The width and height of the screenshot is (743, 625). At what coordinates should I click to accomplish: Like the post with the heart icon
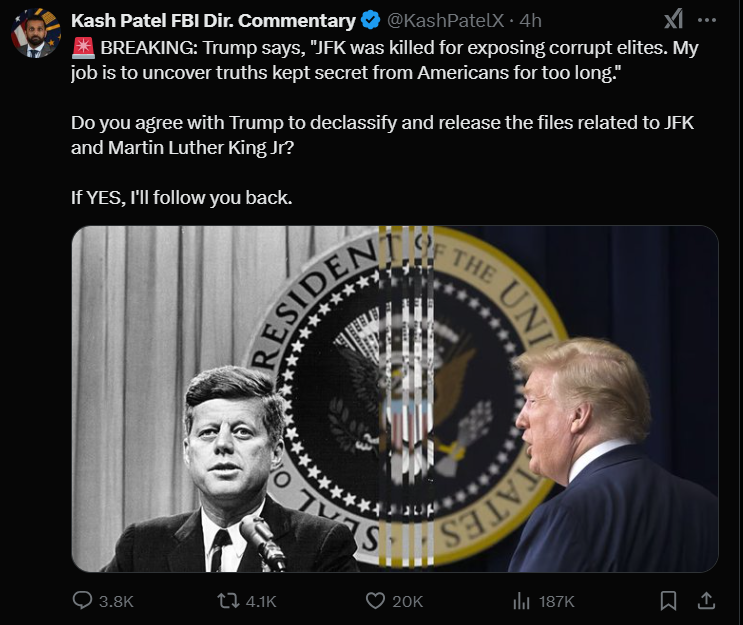(x=375, y=601)
